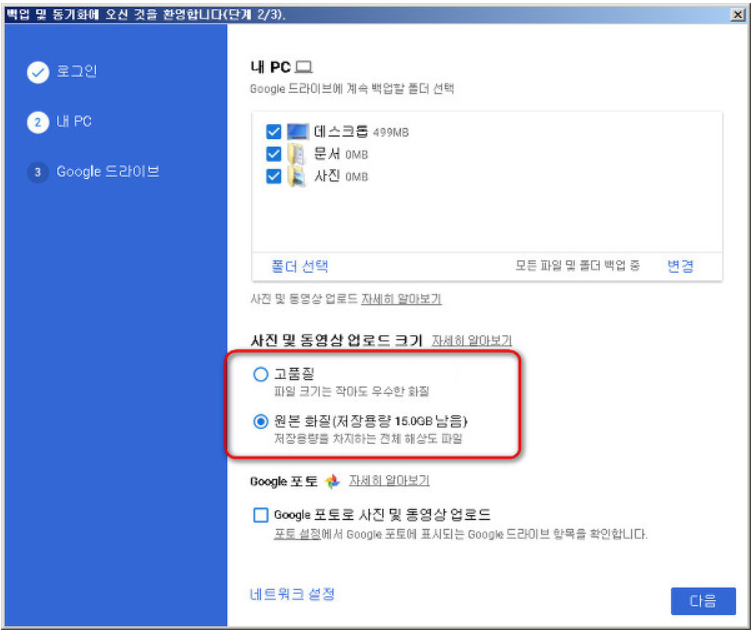Click Google 드라이브에 계속 백업할 폴더 선택 text
The image size is (755, 633).
pyautogui.click(x=352, y=89)
